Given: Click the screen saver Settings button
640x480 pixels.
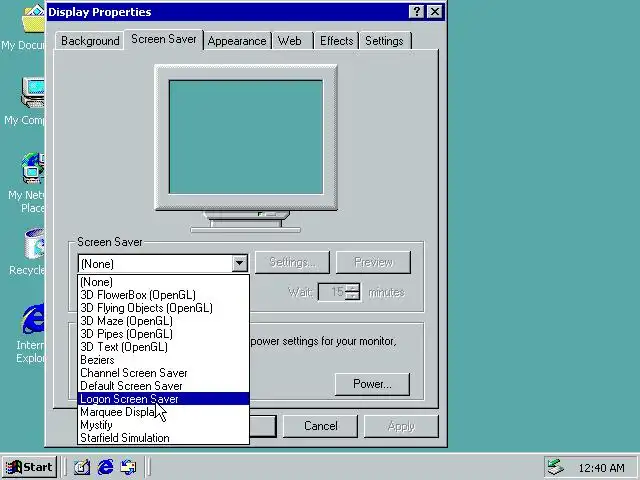Looking at the screenshot, I should coord(292,262).
